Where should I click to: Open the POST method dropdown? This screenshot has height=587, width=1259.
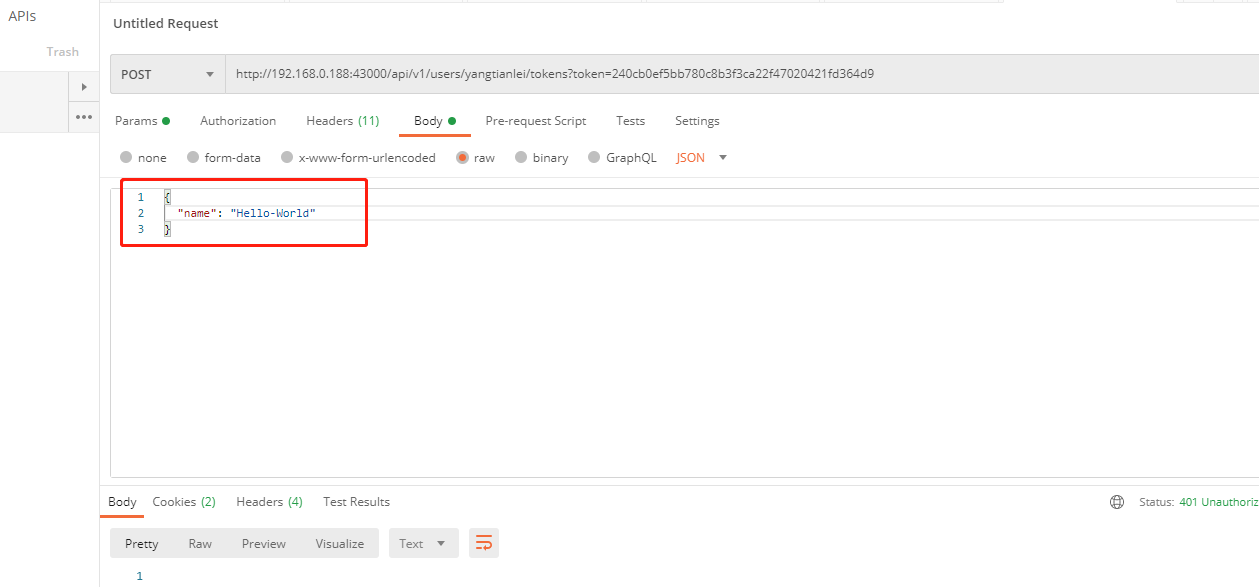point(168,74)
